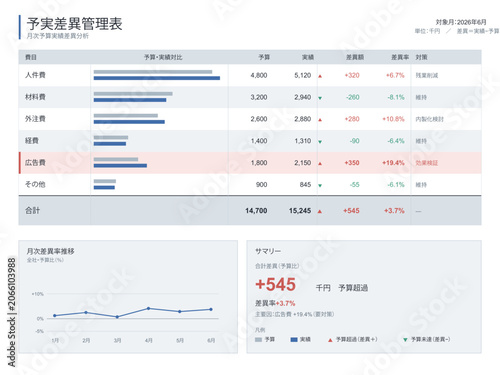Viewport: 500px width, 375px height.
Task: Select the 外注費 row label
Action: click(35, 119)
